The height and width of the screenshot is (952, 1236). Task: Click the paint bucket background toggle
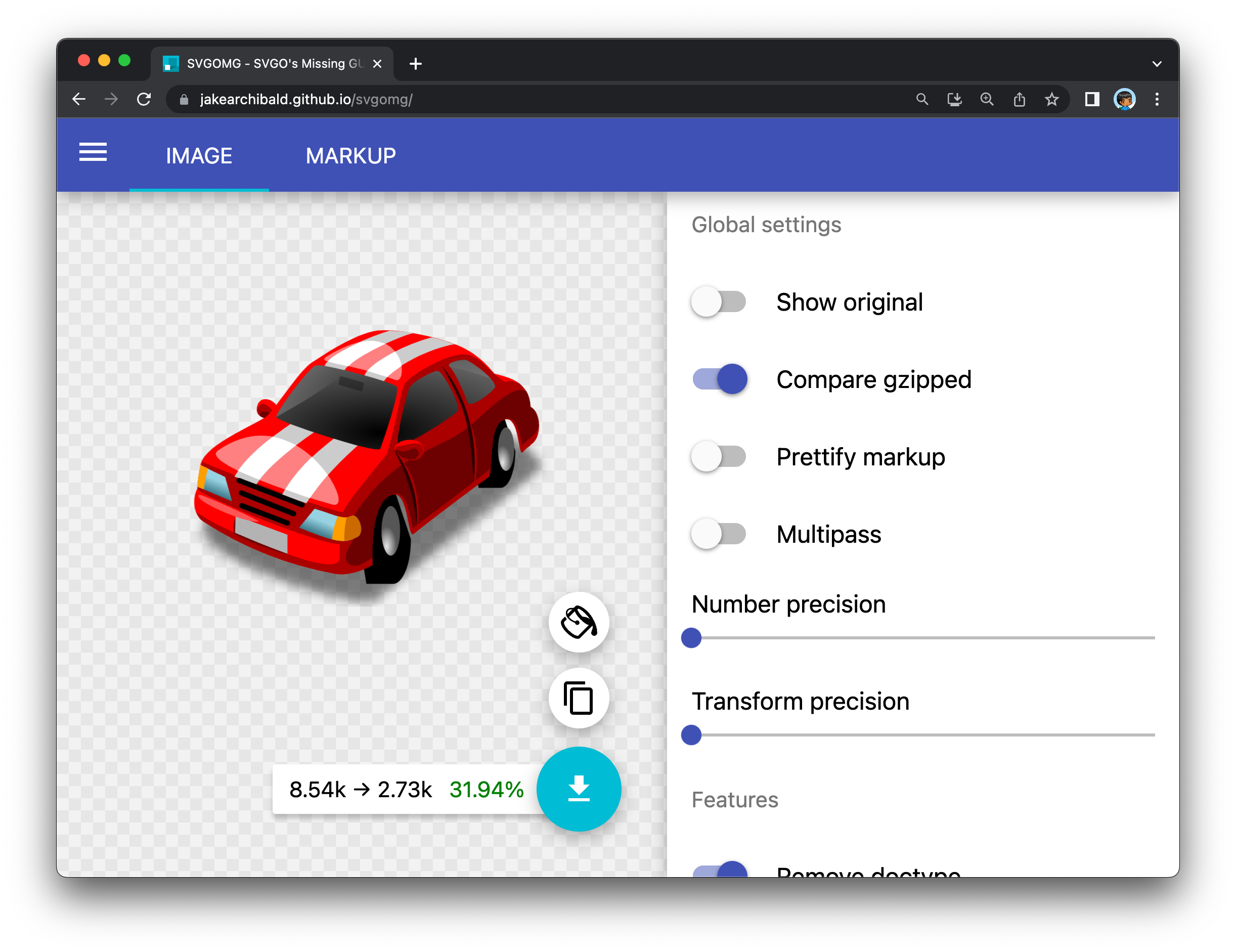pyautogui.click(x=579, y=622)
